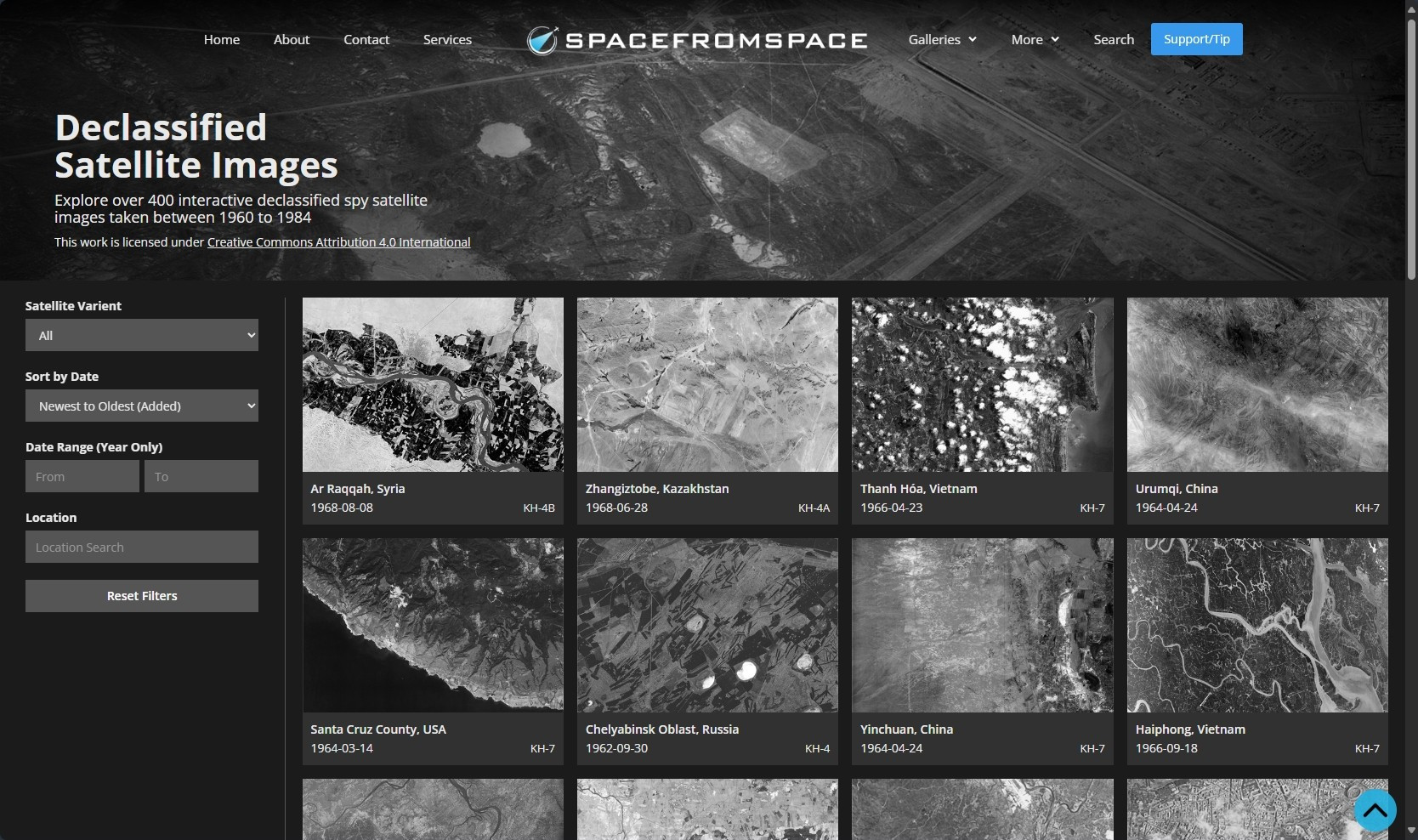Image resolution: width=1418 pixels, height=840 pixels.
Task: Focus the From year input
Action: 82,476
